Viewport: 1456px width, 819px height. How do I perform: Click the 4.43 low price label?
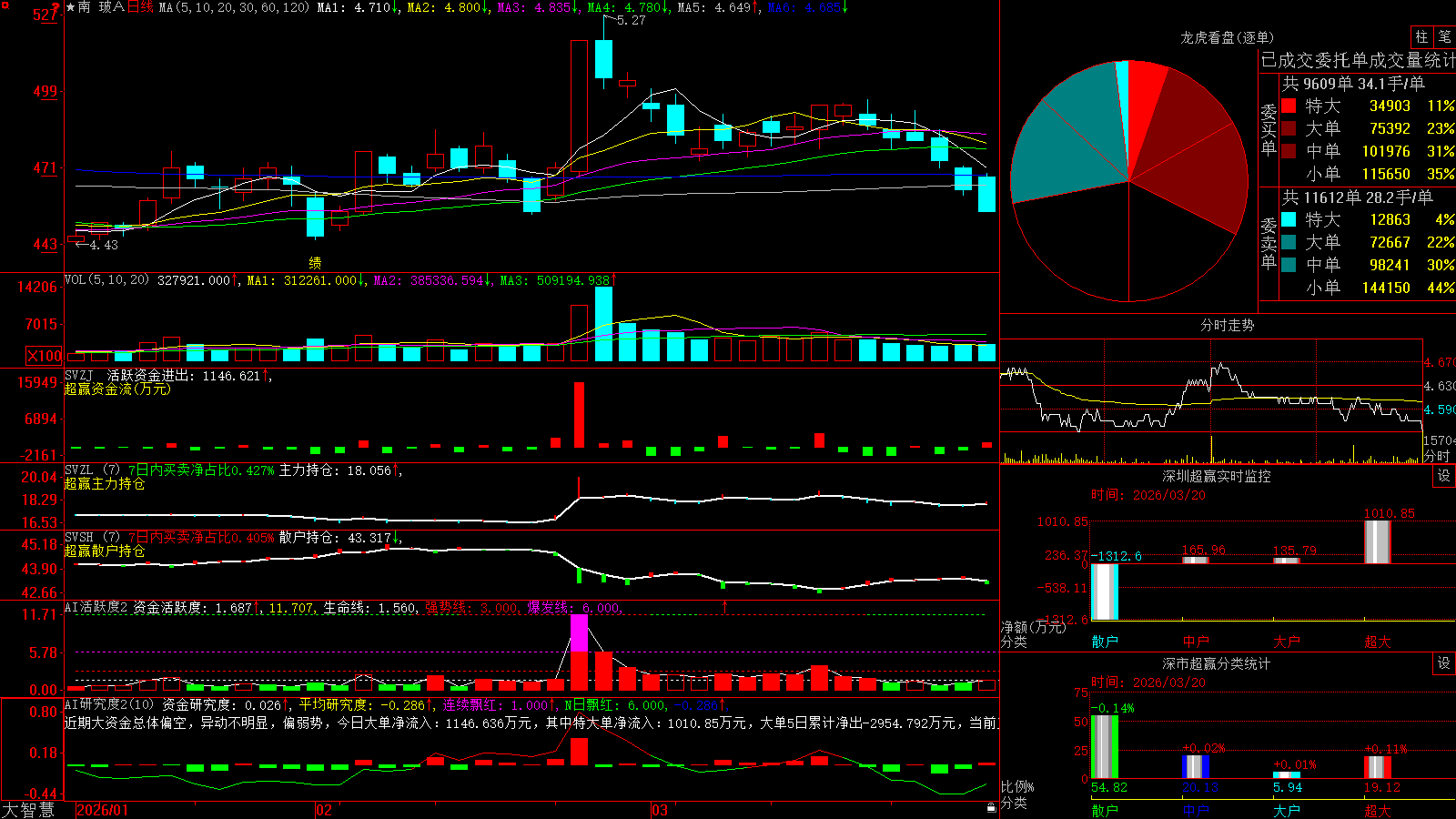click(103, 245)
